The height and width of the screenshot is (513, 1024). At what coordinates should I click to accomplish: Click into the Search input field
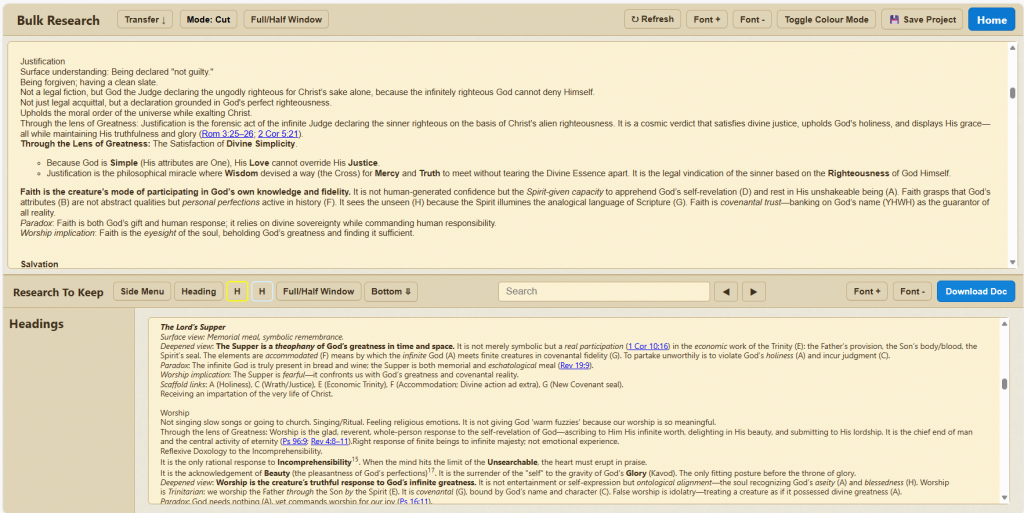pos(603,291)
